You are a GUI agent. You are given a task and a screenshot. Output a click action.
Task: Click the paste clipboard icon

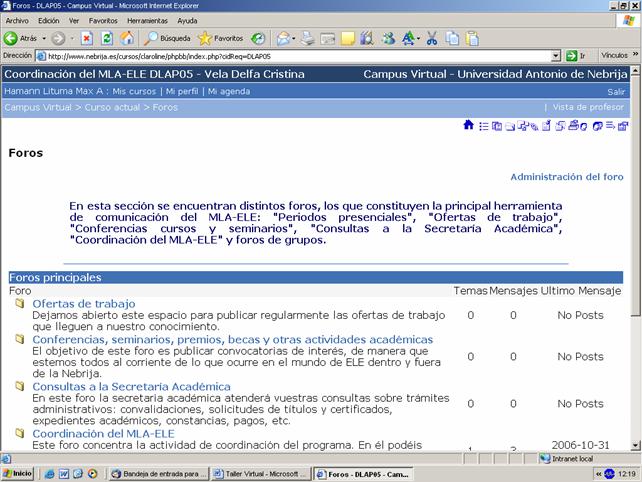pos(472,39)
